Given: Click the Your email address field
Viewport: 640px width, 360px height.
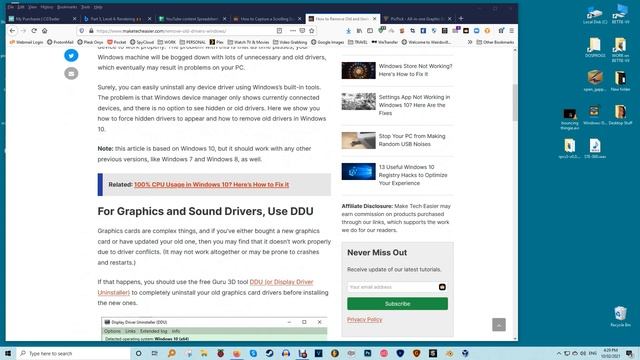Looking at the screenshot, I should [x=397, y=287].
